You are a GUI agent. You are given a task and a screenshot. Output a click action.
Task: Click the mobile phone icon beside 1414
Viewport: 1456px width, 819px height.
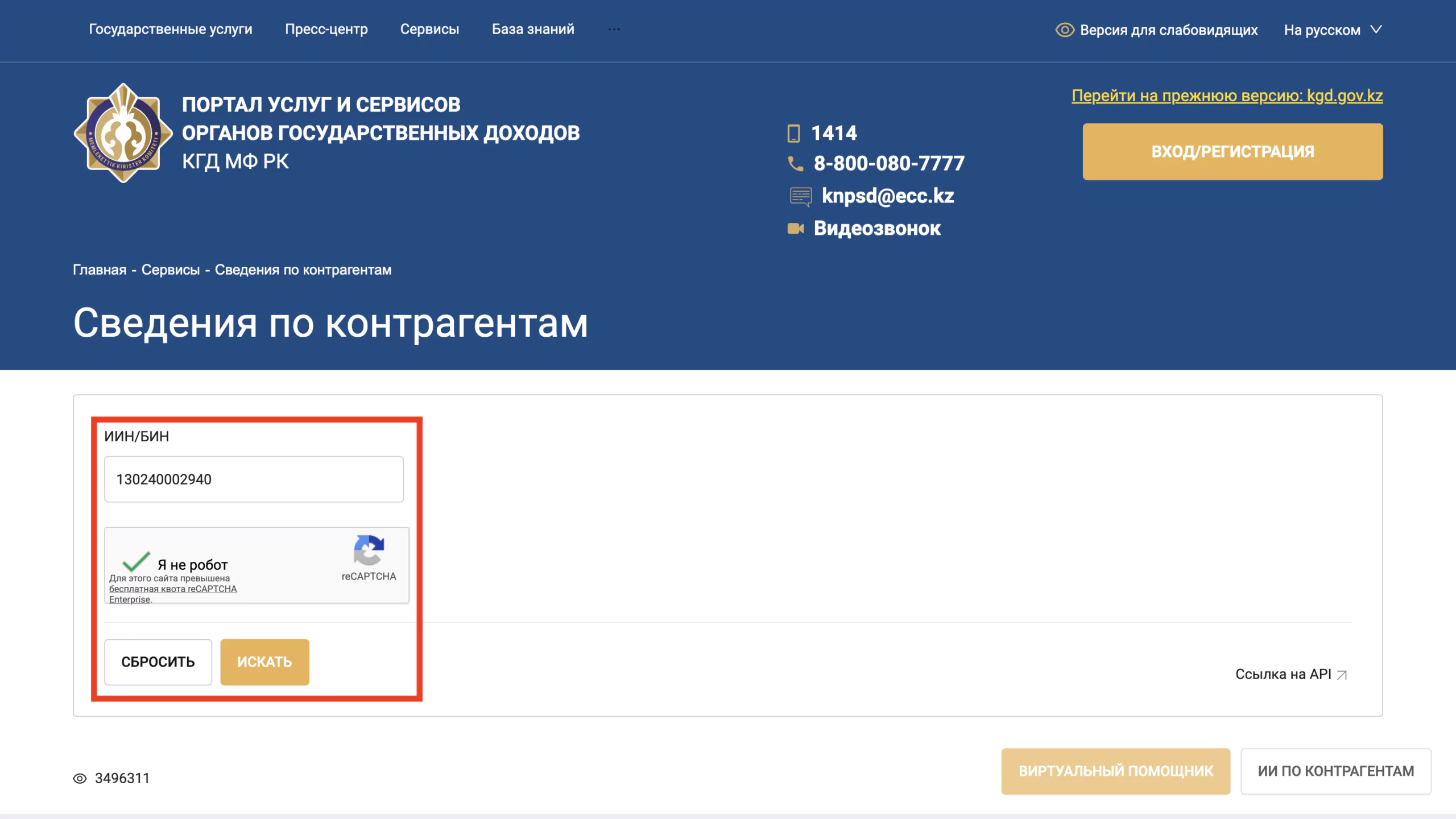coord(793,133)
